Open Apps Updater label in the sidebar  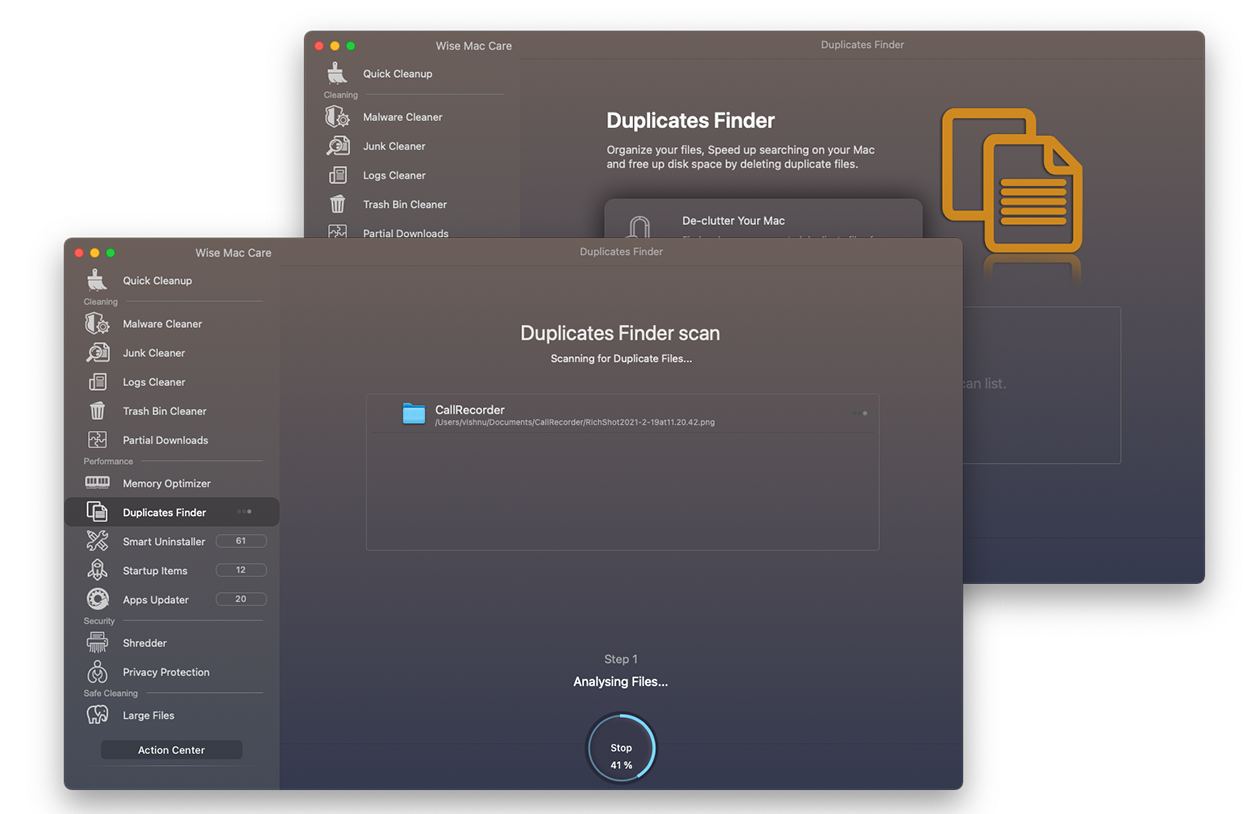[x=155, y=599]
